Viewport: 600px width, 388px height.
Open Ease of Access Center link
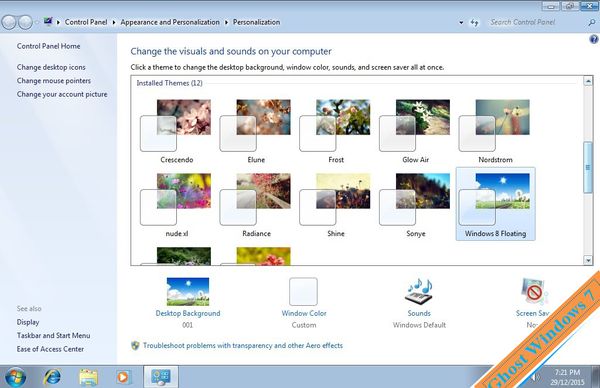point(50,349)
